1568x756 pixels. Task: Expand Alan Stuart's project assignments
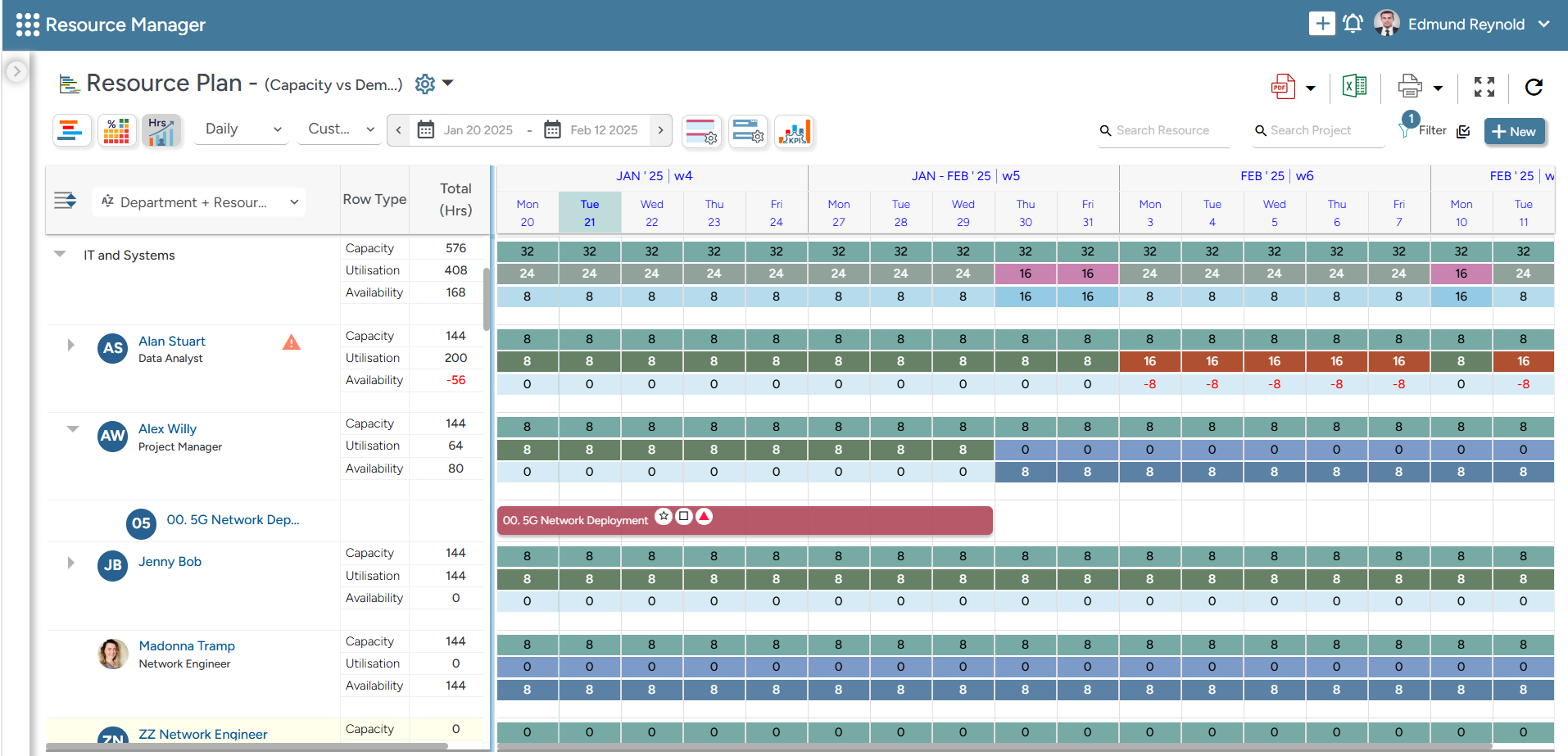(70, 345)
